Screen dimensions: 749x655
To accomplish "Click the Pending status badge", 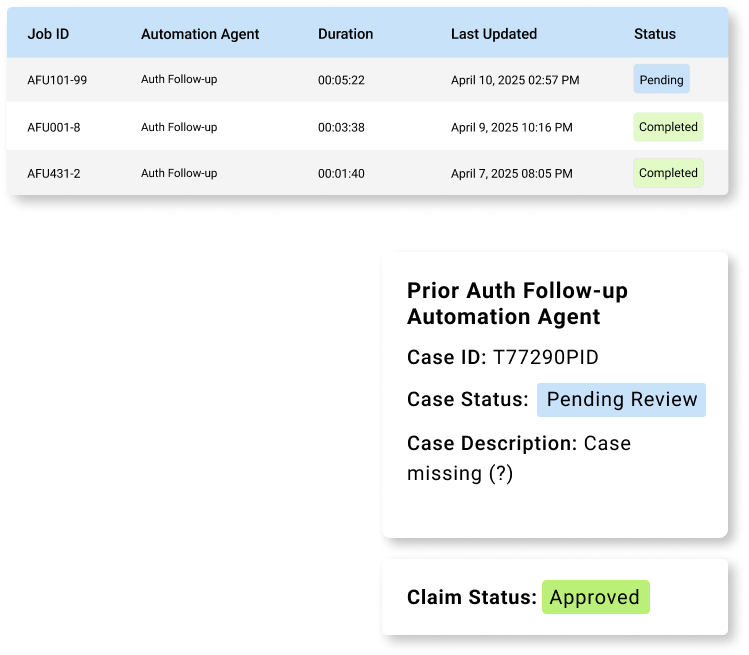I will pos(661,79).
